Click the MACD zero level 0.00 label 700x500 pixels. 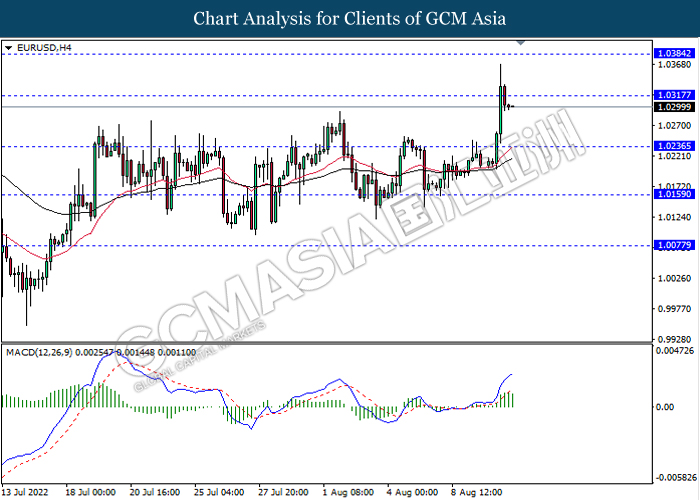pyautogui.click(x=665, y=407)
